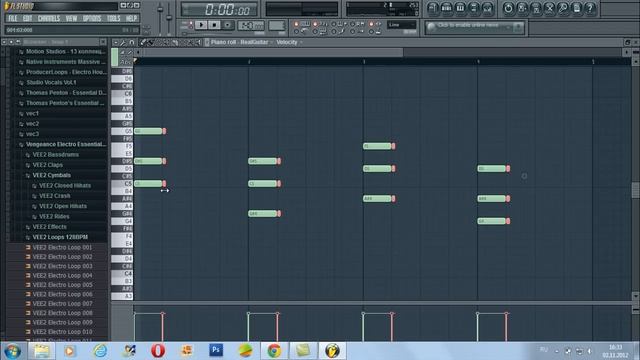Screen dimensions: 640x360
Task: Open the playlist window from toolbar
Action: coord(433,8)
